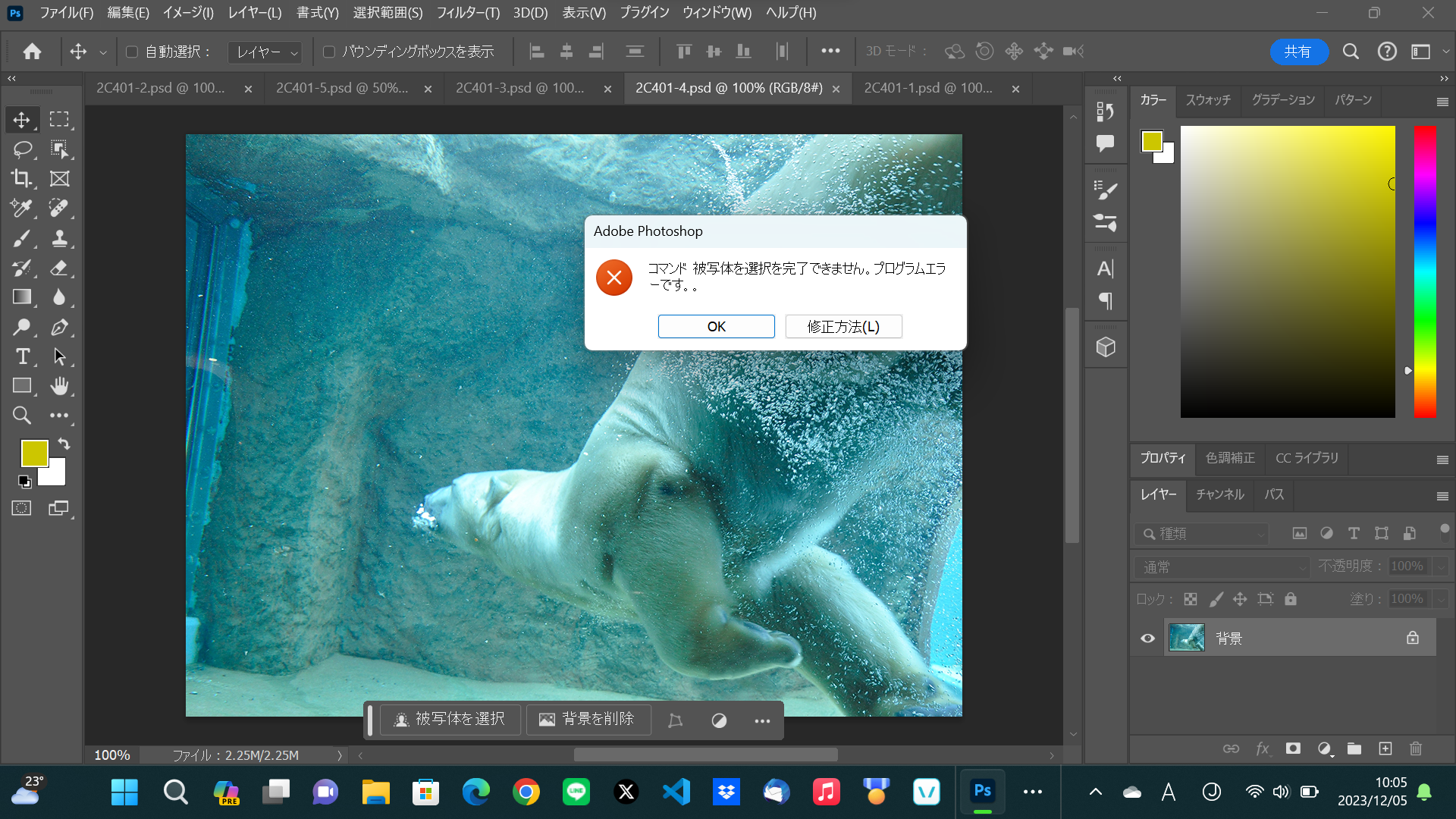Enable バウンディングボックスを表示 option

point(328,51)
